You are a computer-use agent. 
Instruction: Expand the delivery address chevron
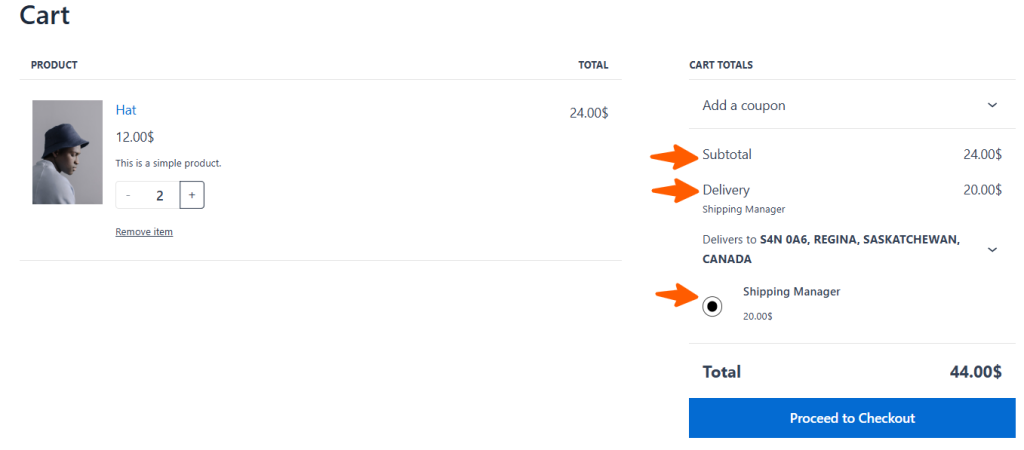[x=992, y=249]
